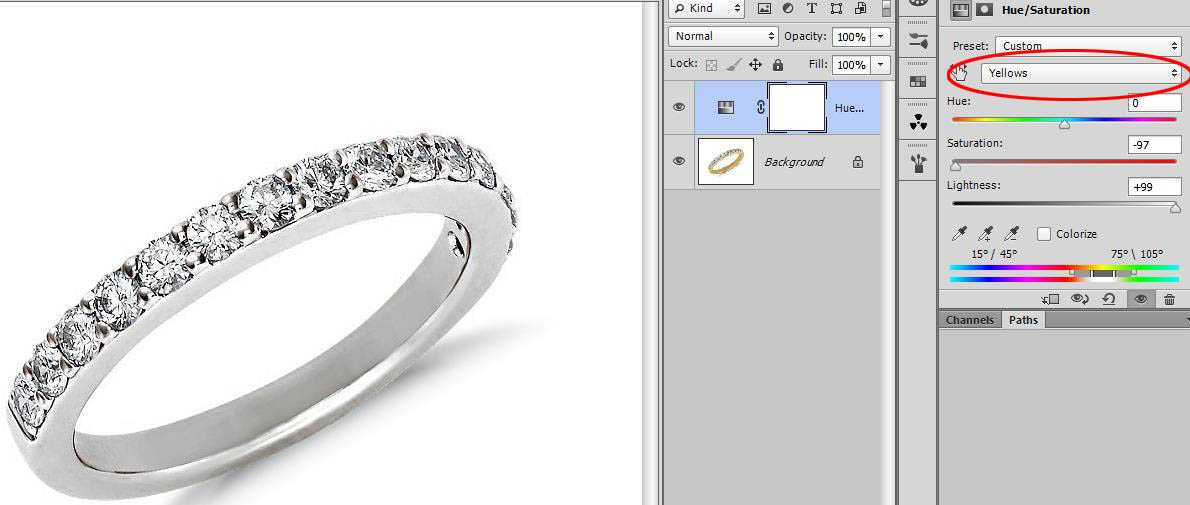This screenshot has width=1190, height=505.
Task: Open the Normal blend mode dropdown
Action: pyautogui.click(x=723, y=36)
